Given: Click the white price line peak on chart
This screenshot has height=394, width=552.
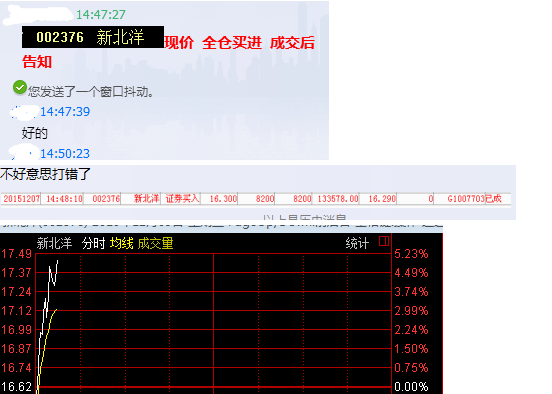Looking at the screenshot, I should coord(58,261).
